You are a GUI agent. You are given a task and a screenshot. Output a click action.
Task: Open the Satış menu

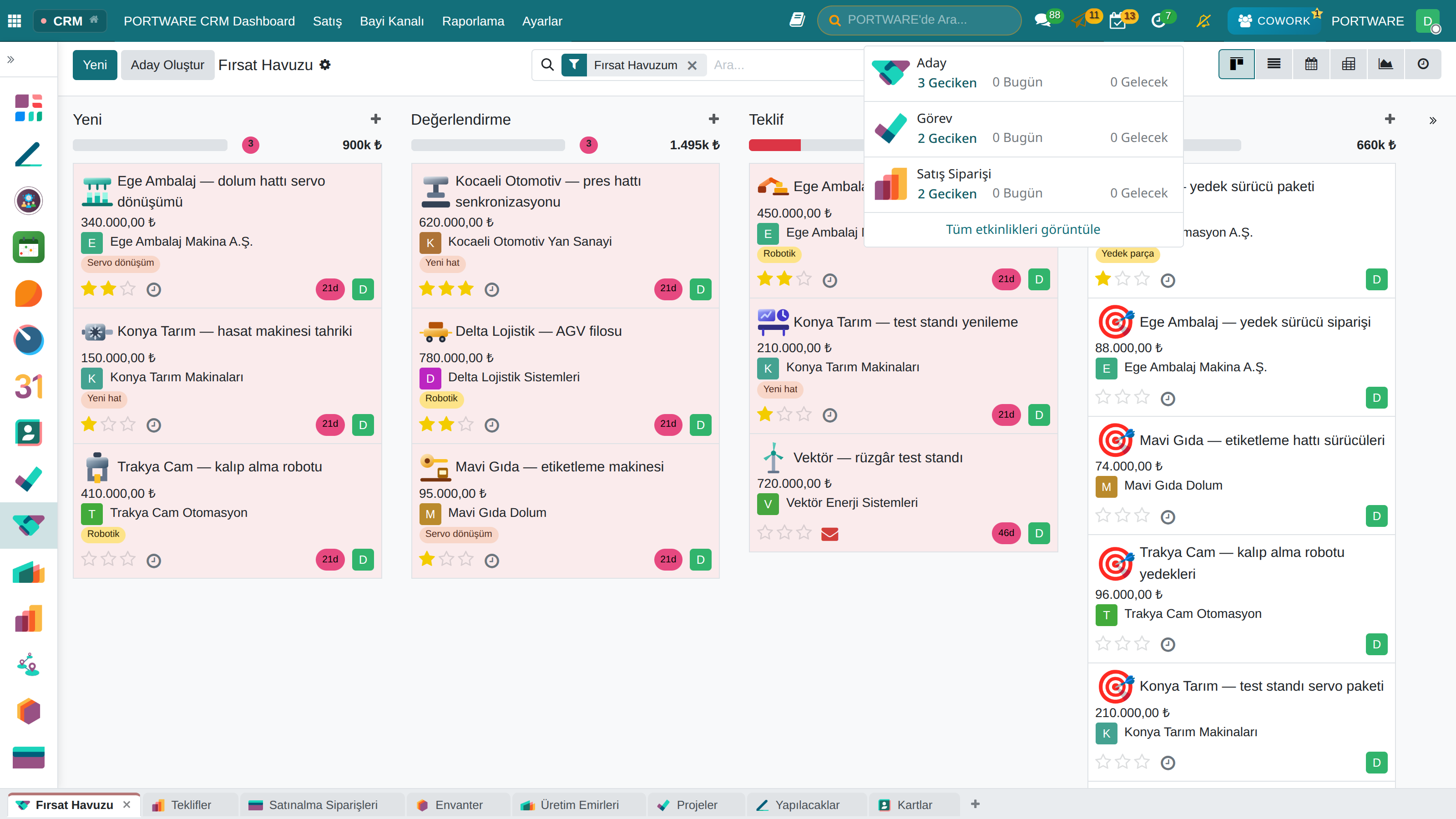tap(327, 21)
